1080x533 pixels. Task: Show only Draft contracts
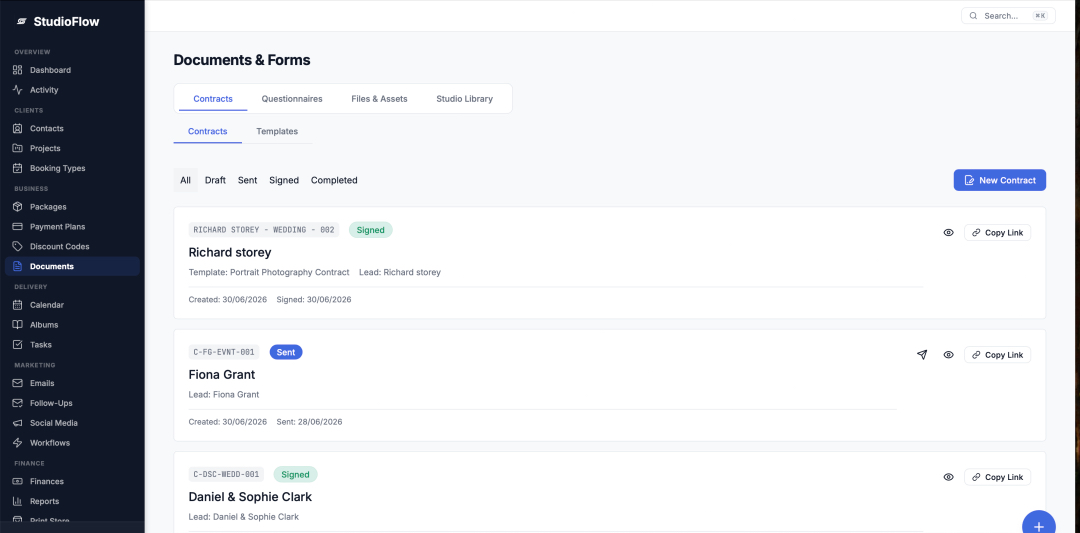215,180
